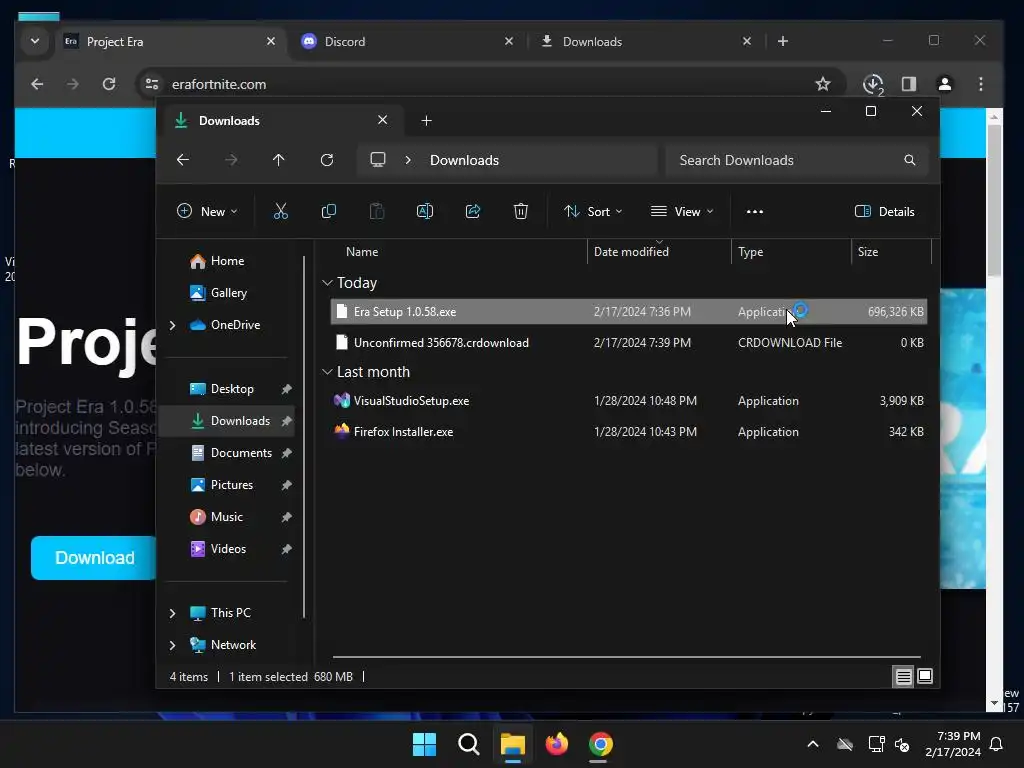Select Gallery in navigation pane
The width and height of the screenshot is (1024, 768).
pyautogui.click(x=229, y=293)
